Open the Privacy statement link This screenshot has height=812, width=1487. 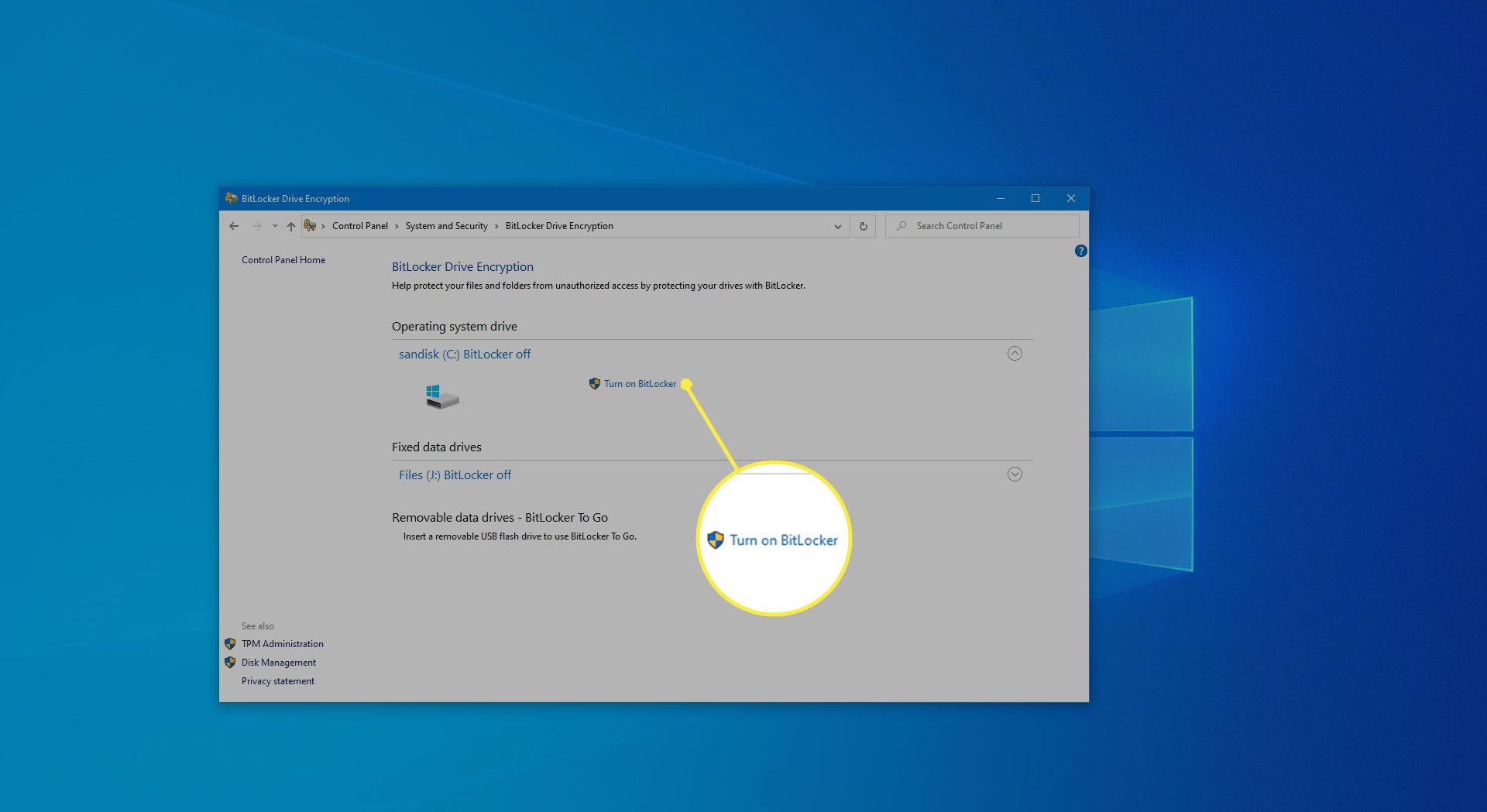tap(278, 681)
